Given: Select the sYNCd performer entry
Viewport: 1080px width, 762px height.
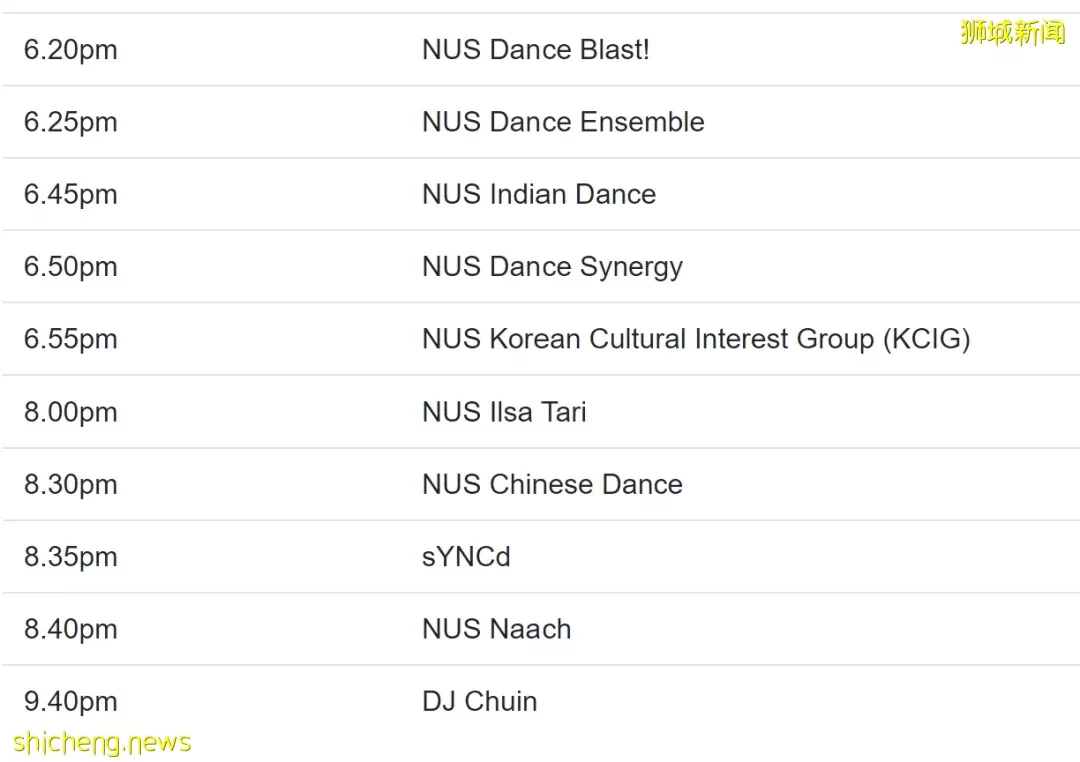Looking at the screenshot, I should 466,557.
